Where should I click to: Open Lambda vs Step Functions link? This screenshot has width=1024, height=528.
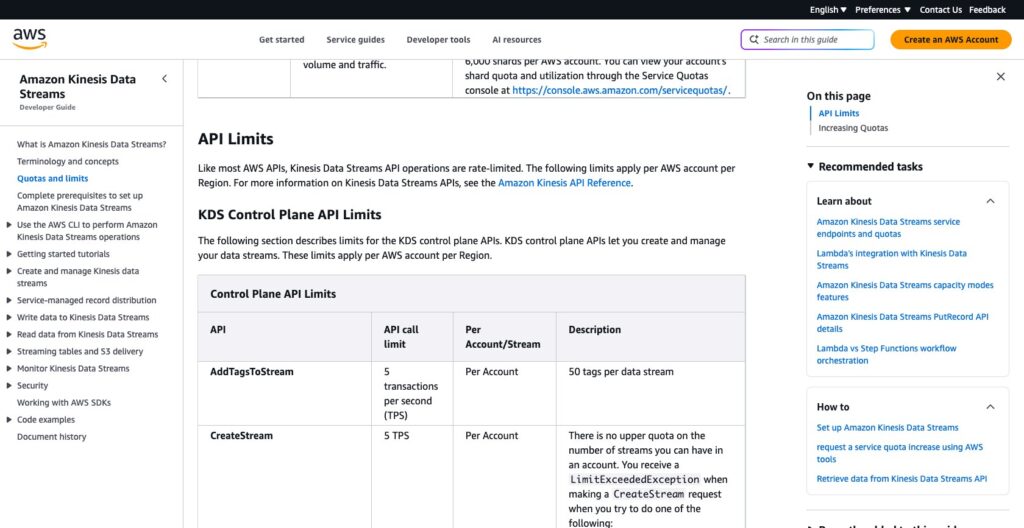(x=886, y=354)
